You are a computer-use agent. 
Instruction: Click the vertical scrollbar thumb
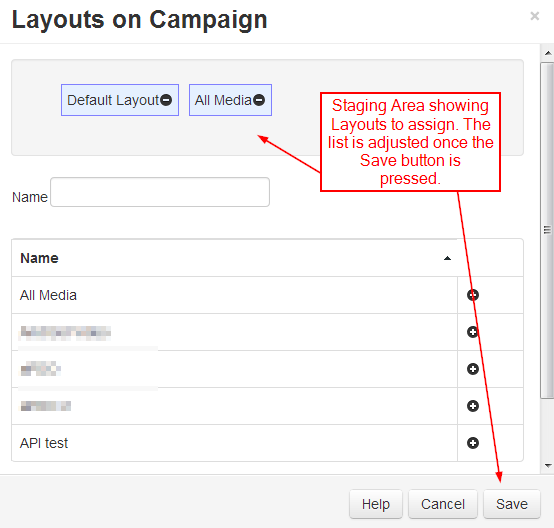547,230
